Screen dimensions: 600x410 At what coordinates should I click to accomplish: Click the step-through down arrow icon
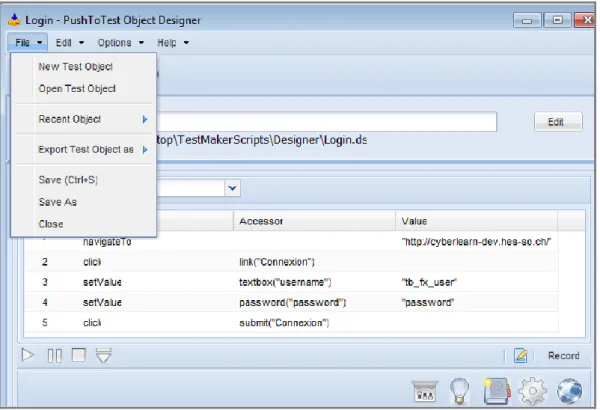click(x=103, y=355)
